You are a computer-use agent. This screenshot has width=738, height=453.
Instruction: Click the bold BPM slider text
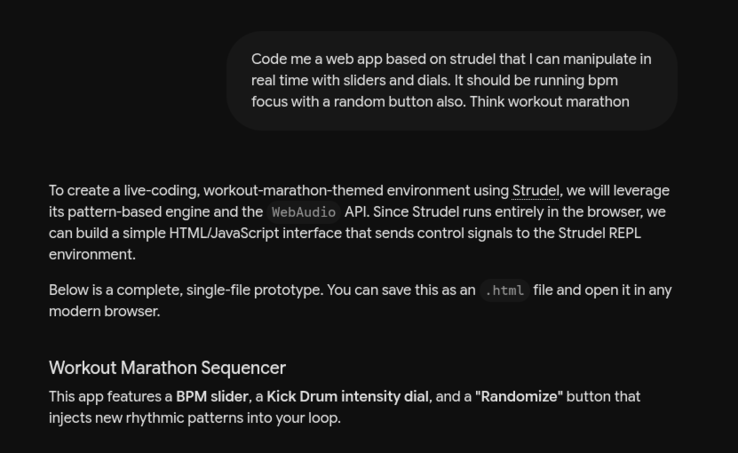point(212,396)
